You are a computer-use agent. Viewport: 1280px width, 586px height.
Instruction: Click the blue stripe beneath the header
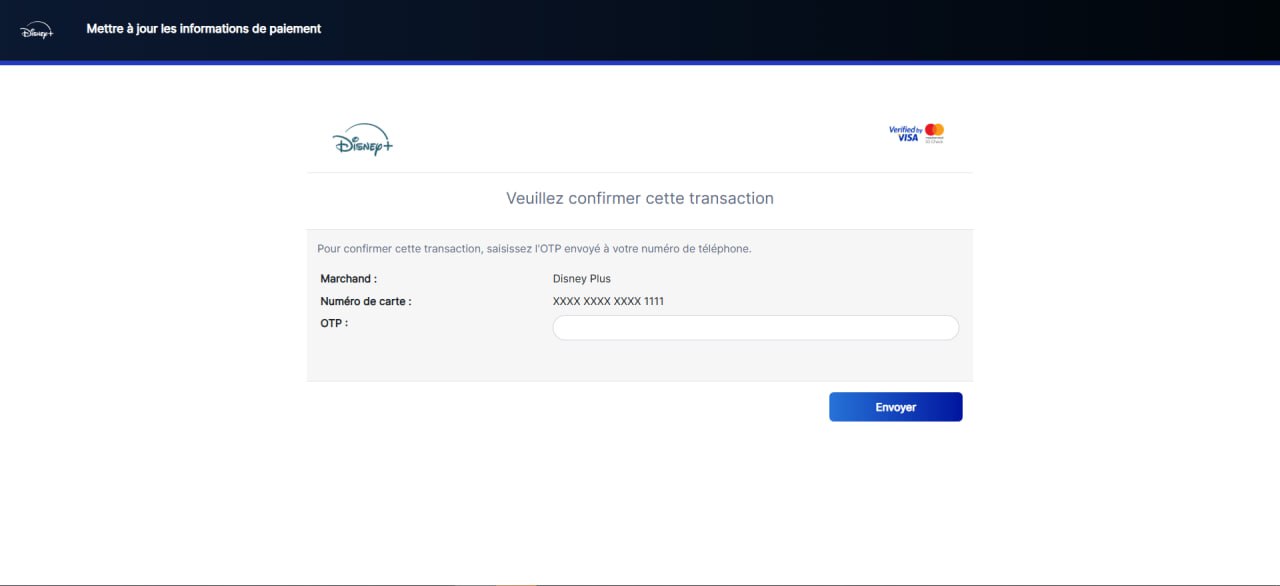click(x=640, y=62)
